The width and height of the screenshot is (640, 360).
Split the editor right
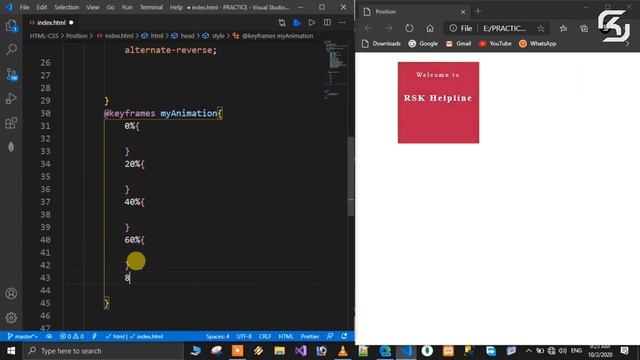point(327,22)
